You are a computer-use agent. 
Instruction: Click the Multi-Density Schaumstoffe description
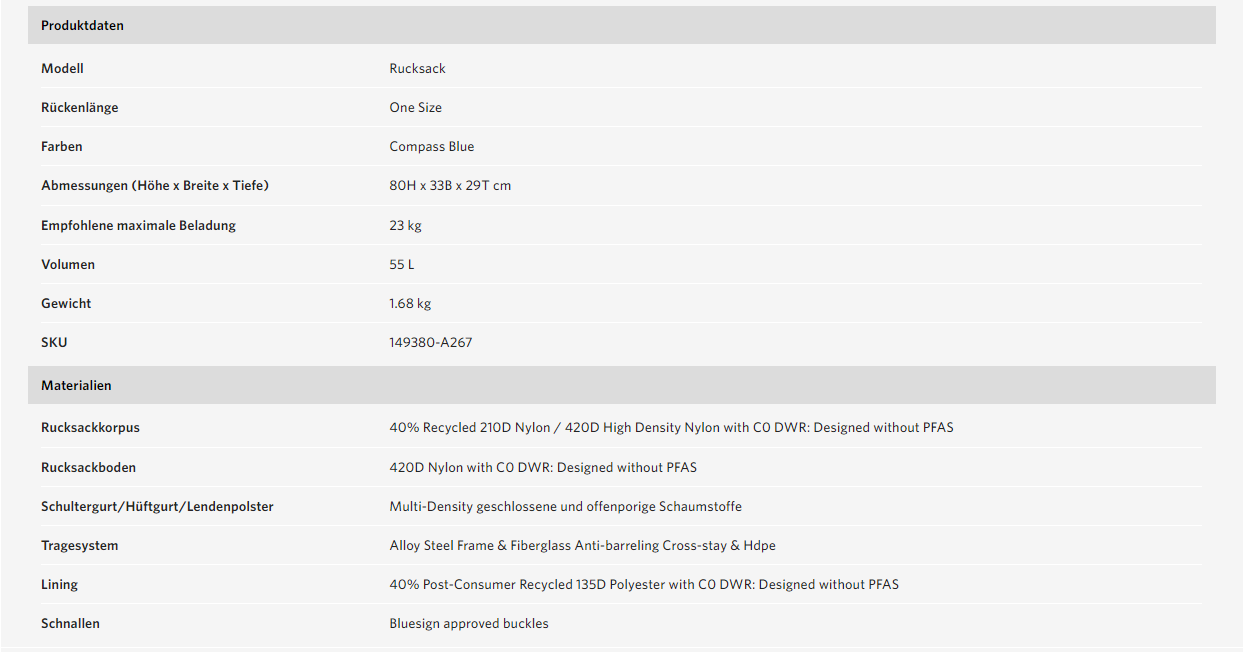[x=565, y=506]
